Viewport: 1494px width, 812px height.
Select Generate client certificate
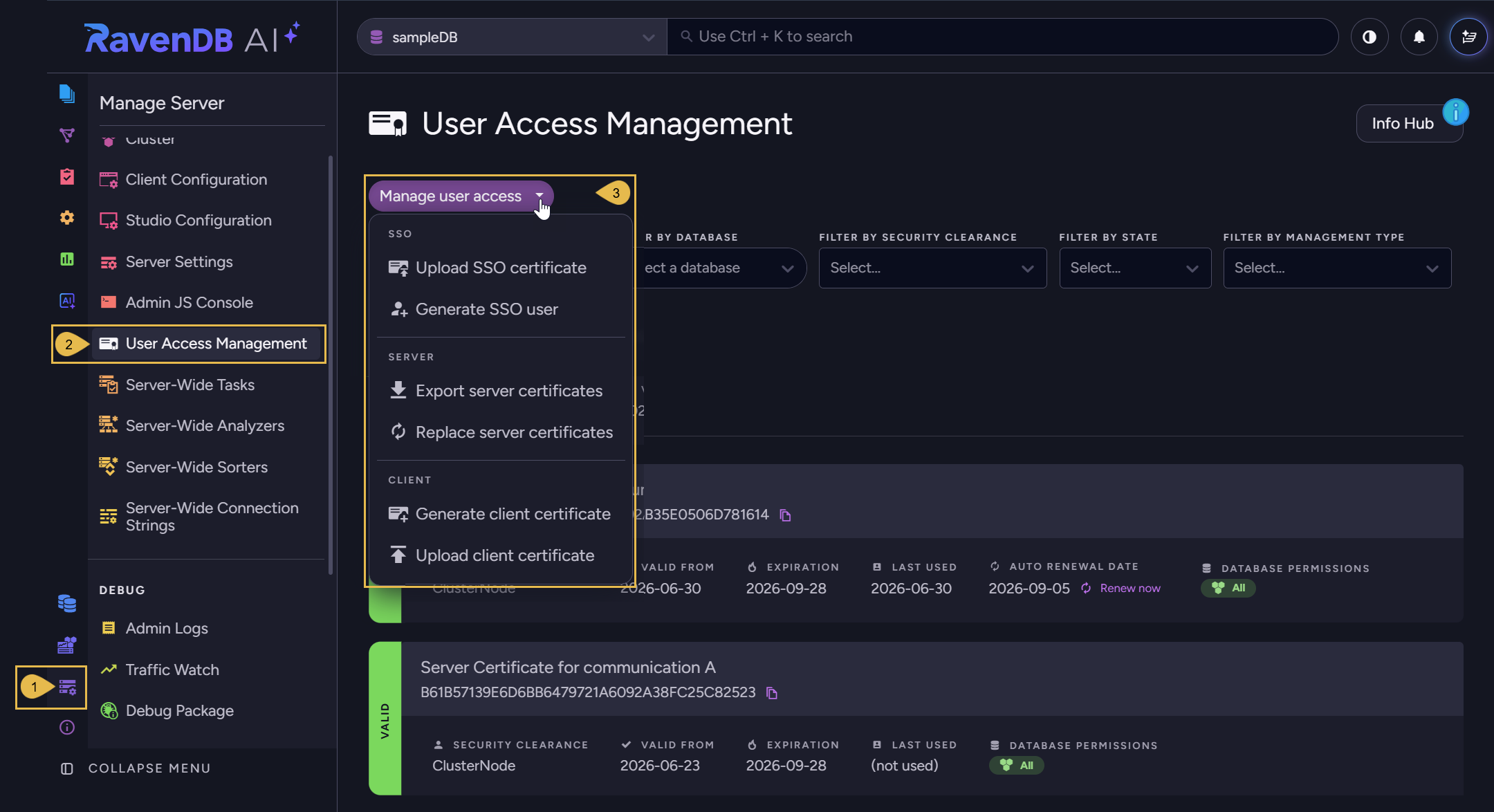coord(501,514)
